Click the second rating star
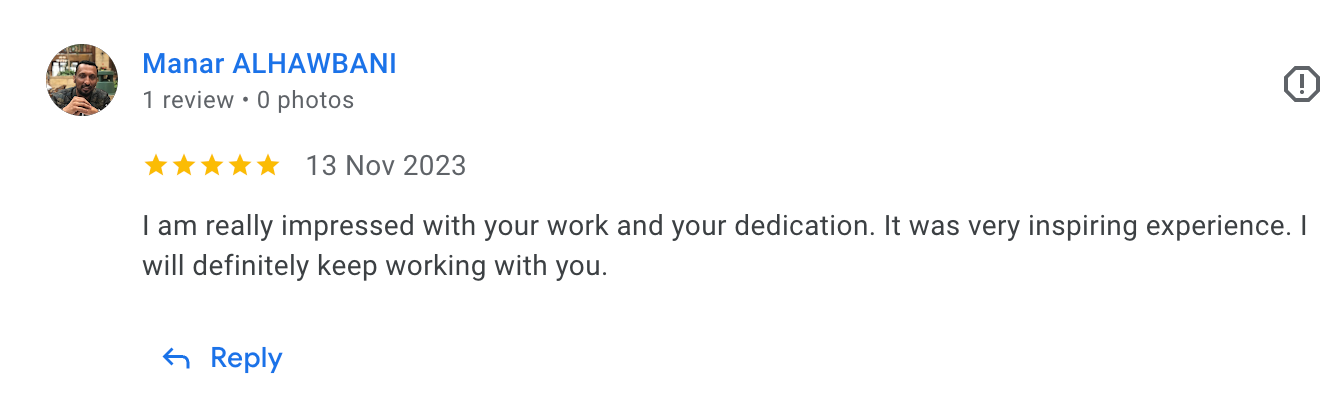 point(184,165)
